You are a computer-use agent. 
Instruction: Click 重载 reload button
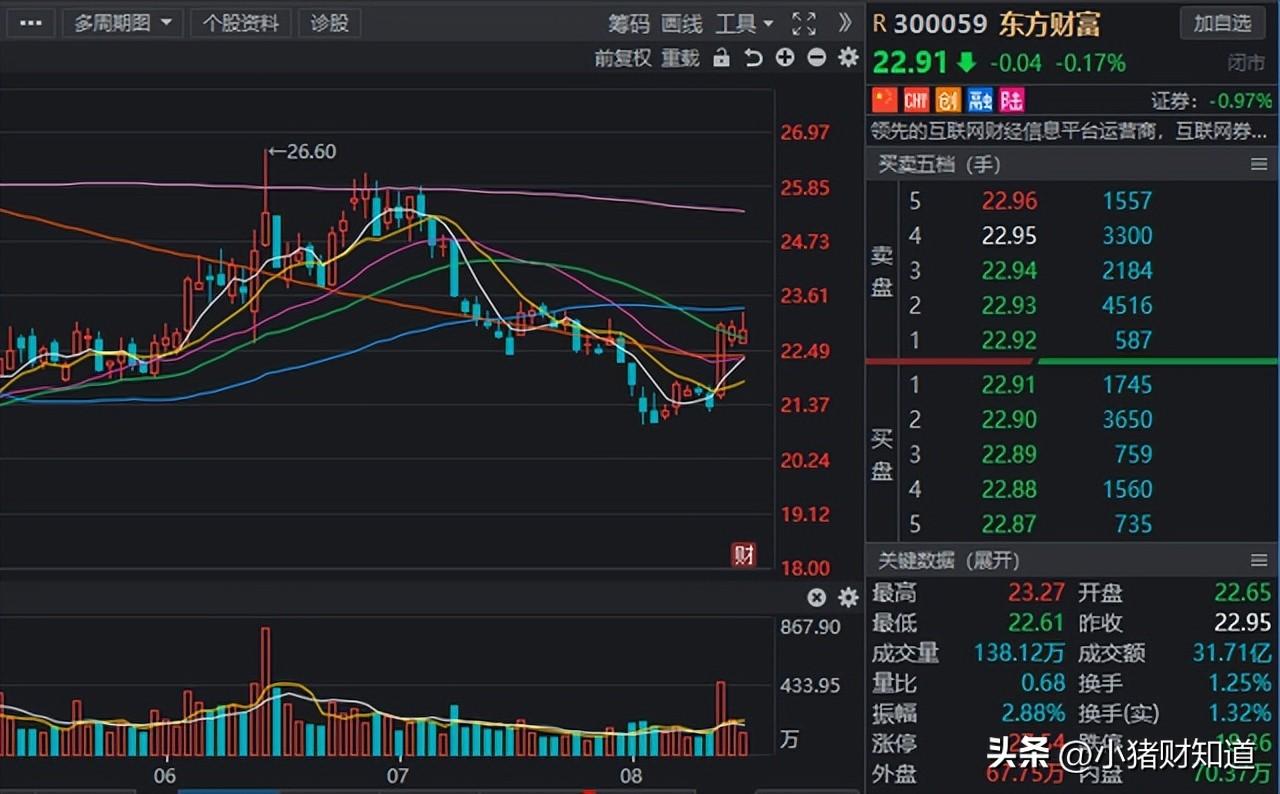pos(680,58)
